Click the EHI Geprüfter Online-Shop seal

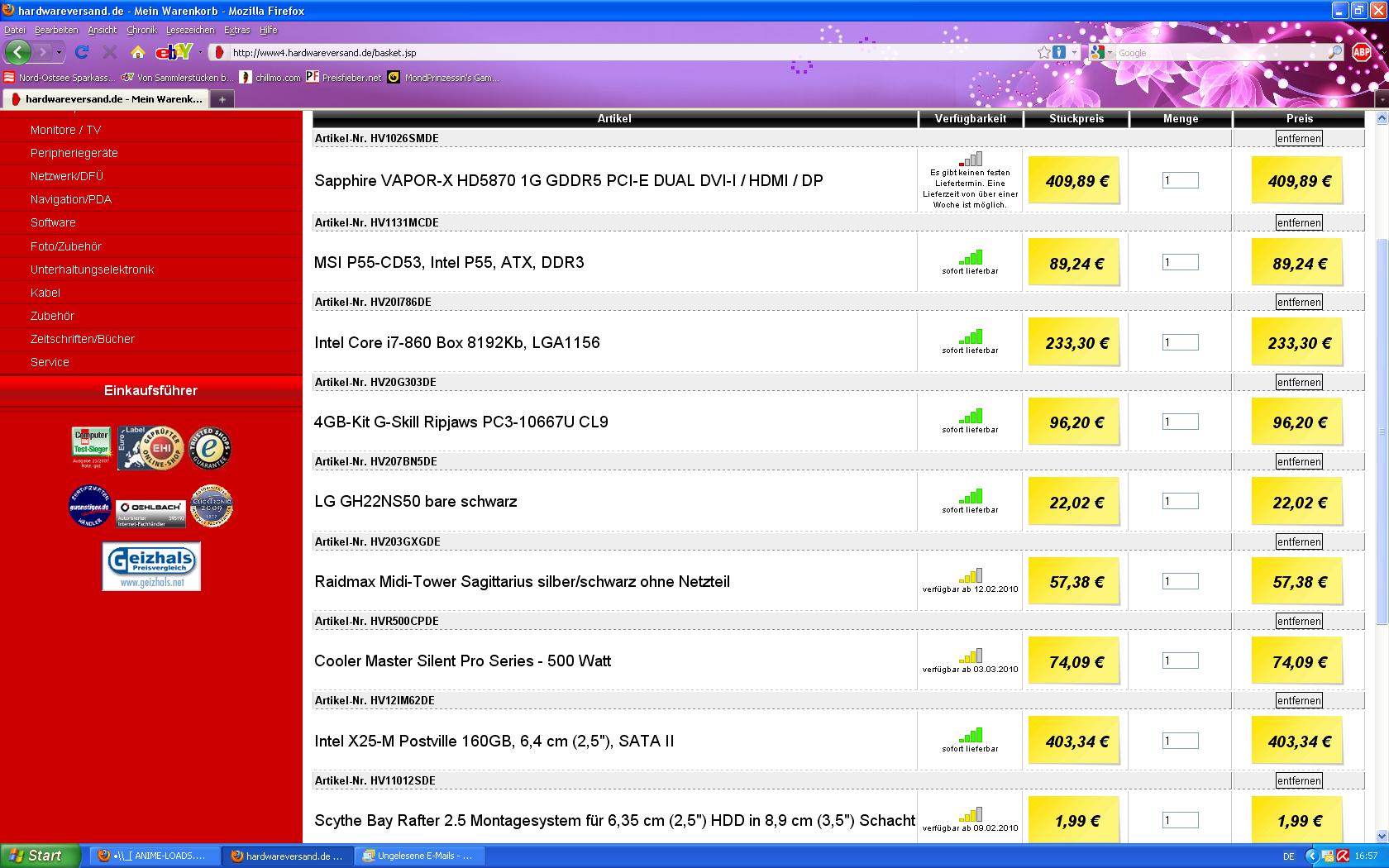[149, 447]
